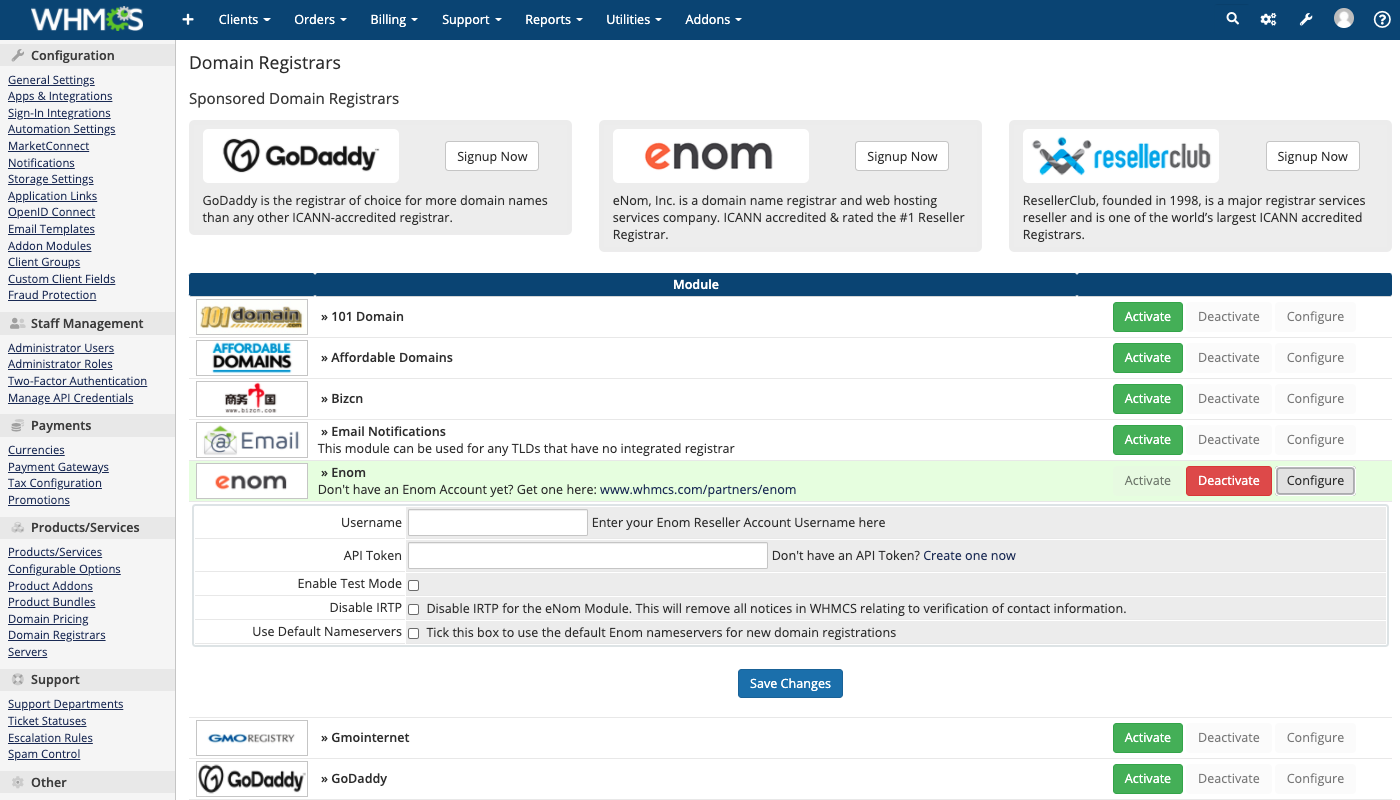The image size is (1400, 800).
Task: Open Payment Gateways sidebar link
Action: pyautogui.click(x=58, y=467)
